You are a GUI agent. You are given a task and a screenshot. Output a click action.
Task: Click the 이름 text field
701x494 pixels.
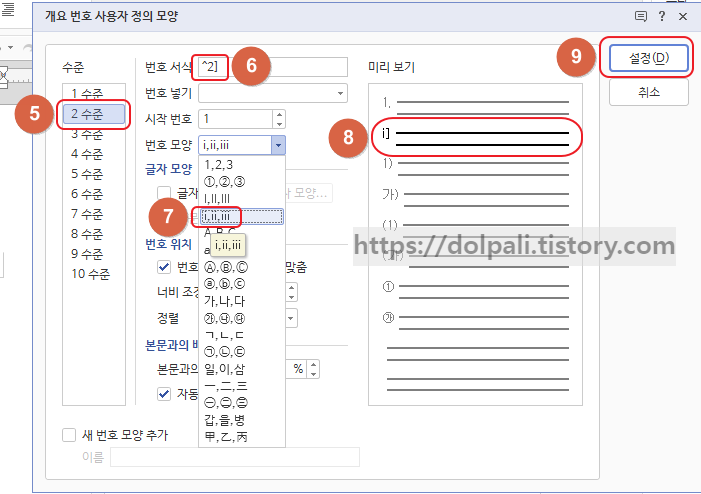tap(235, 457)
